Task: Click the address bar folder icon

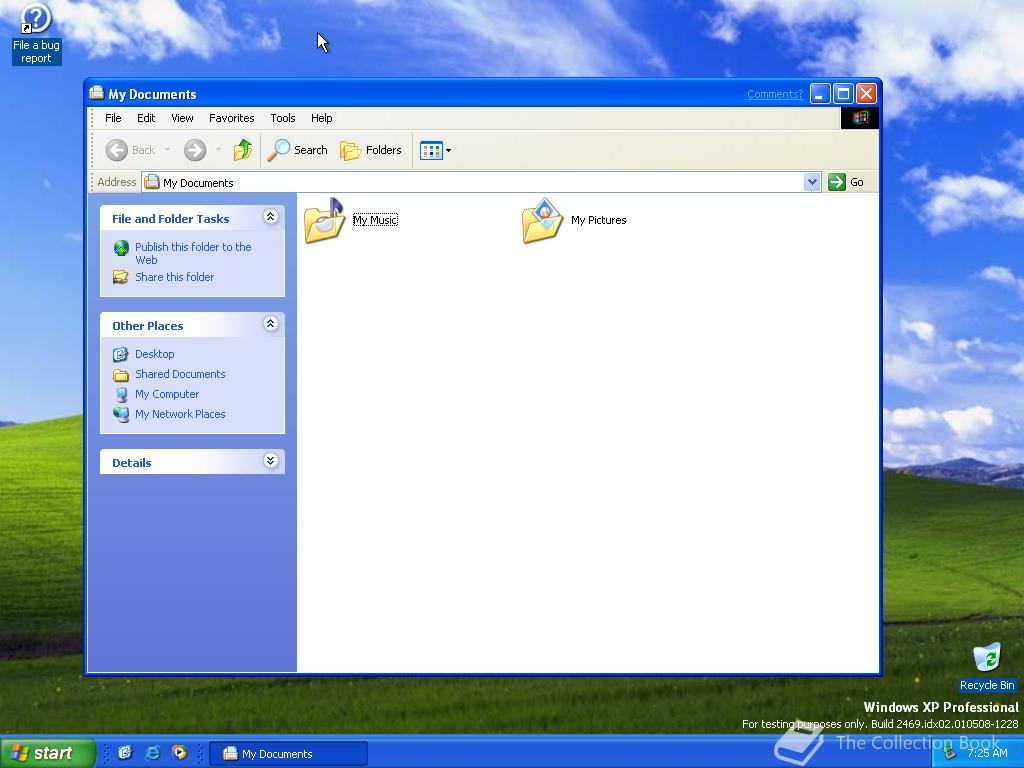Action: 152,182
